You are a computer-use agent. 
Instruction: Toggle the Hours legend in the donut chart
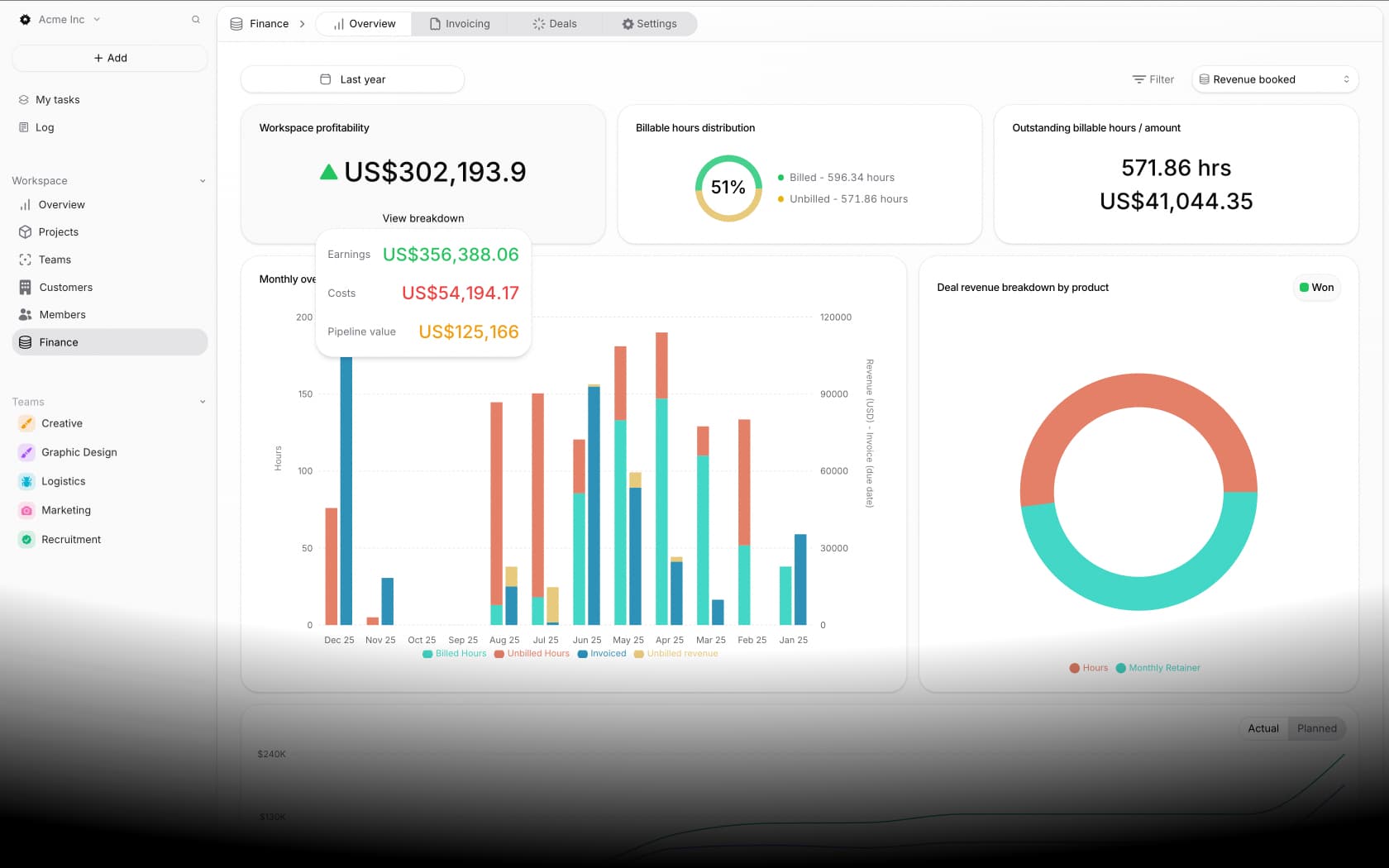click(x=1088, y=668)
